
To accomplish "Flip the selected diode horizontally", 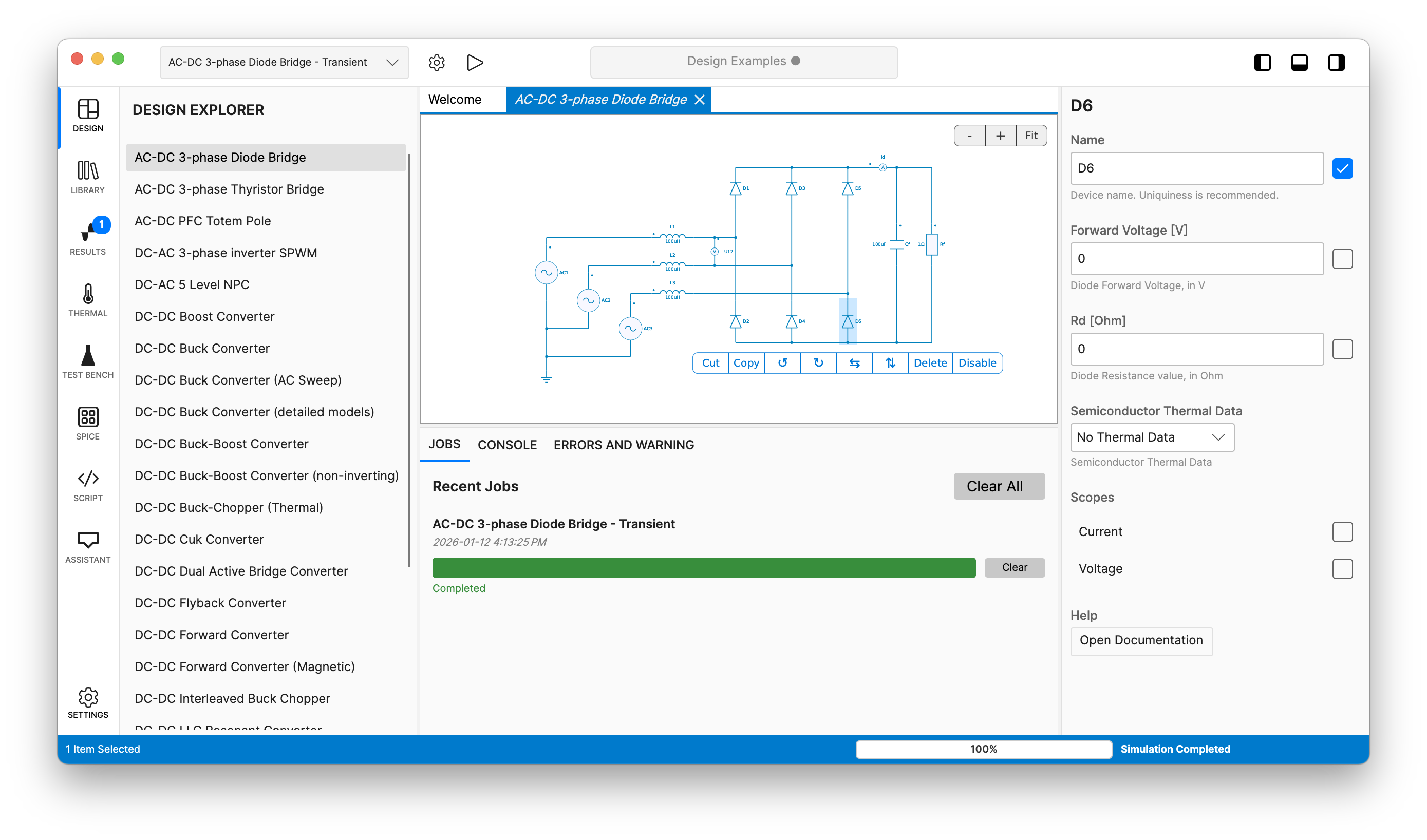I will pos(854,363).
